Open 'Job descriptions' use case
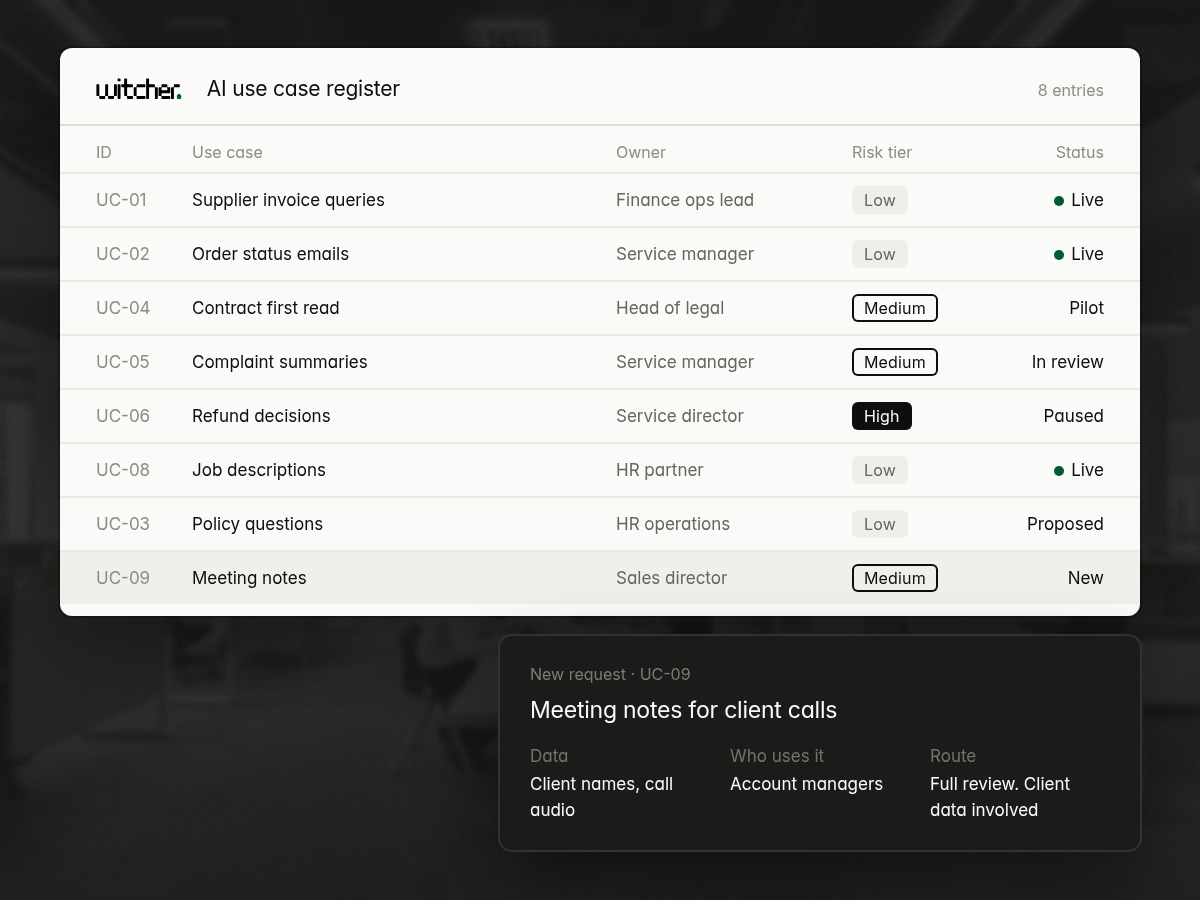Screen dimensions: 1200x900 [259, 470]
